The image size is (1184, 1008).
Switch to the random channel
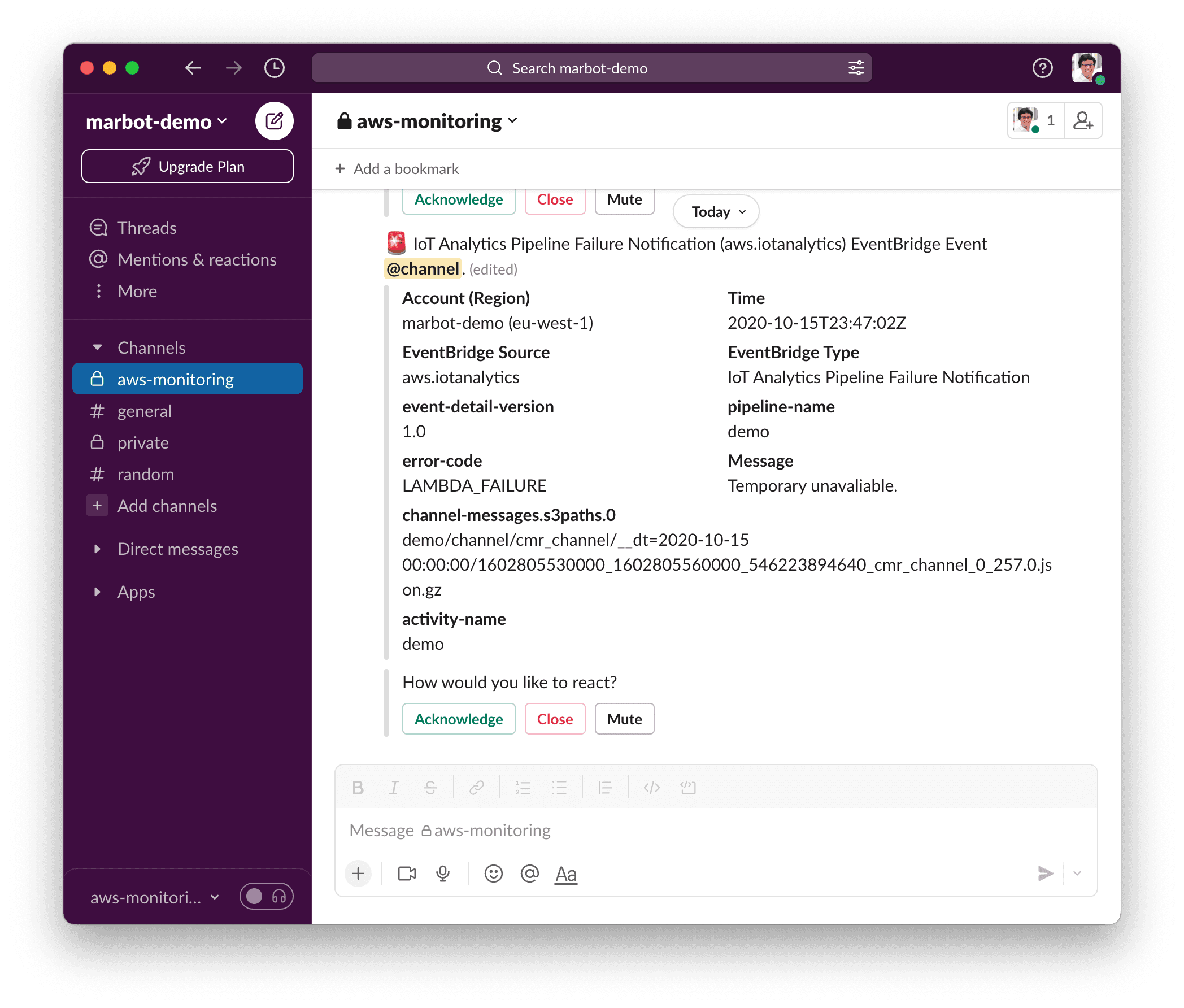(188, 474)
